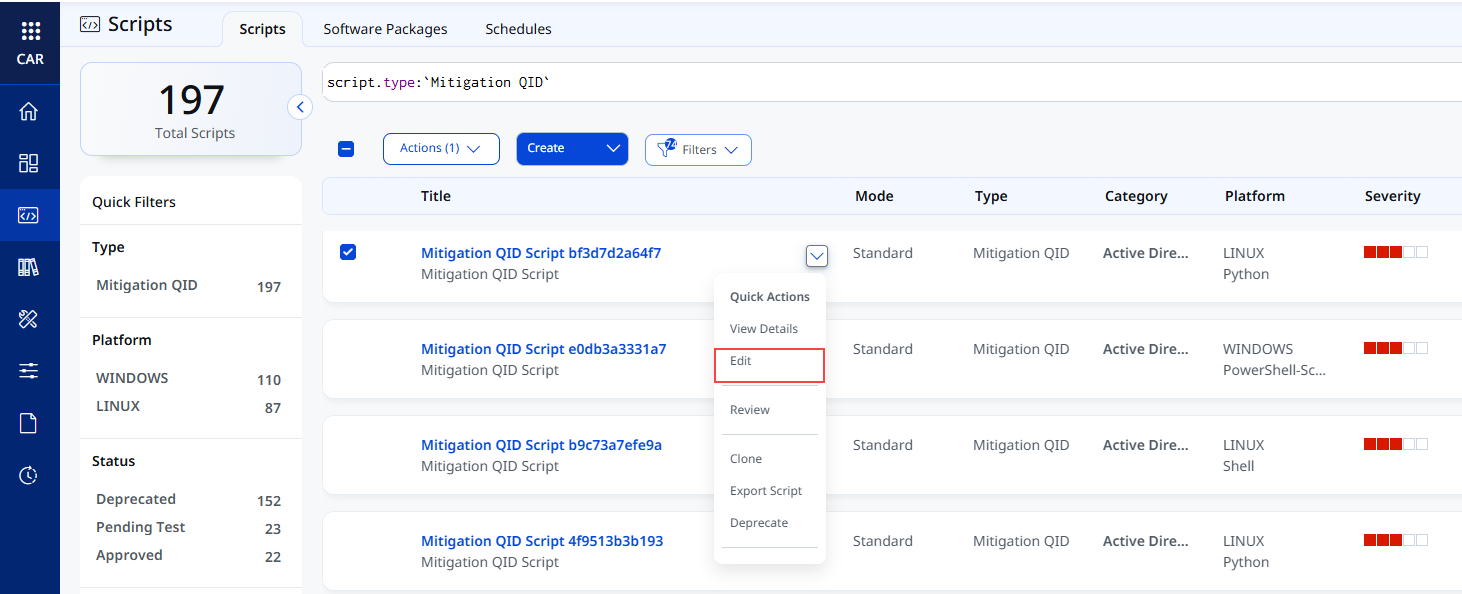Click the Scripts page header icon

point(90,25)
